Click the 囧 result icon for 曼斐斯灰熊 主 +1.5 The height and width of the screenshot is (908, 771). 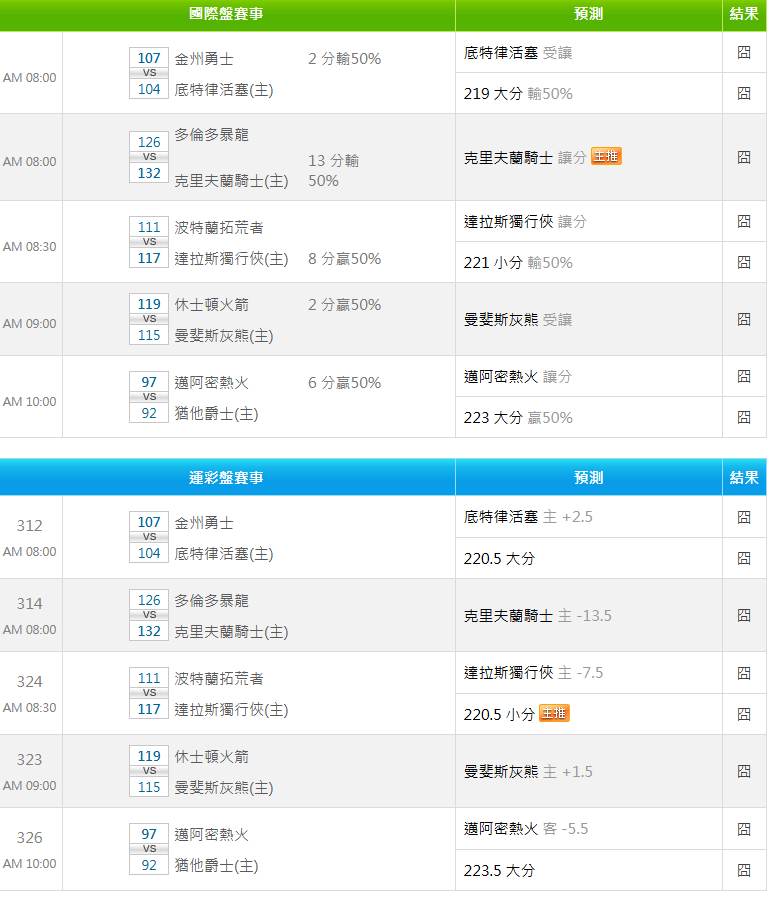(x=744, y=771)
